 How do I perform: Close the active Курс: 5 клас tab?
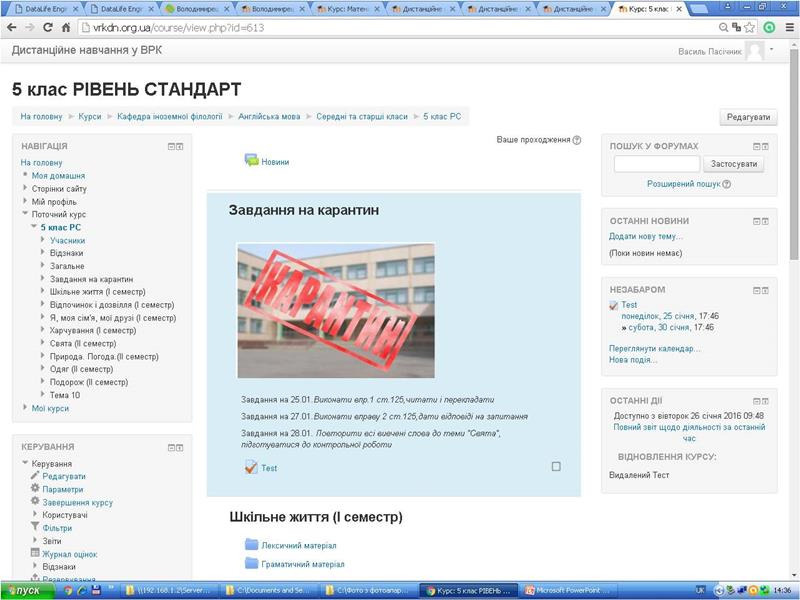(x=679, y=9)
